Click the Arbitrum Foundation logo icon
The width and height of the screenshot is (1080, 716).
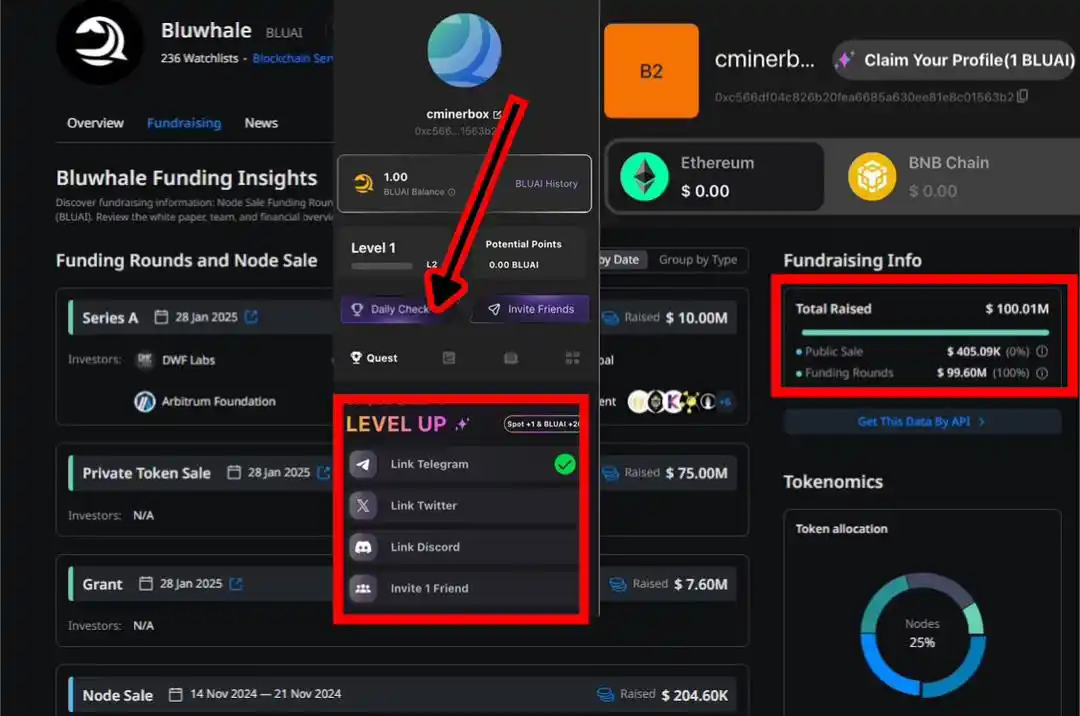point(145,401)
